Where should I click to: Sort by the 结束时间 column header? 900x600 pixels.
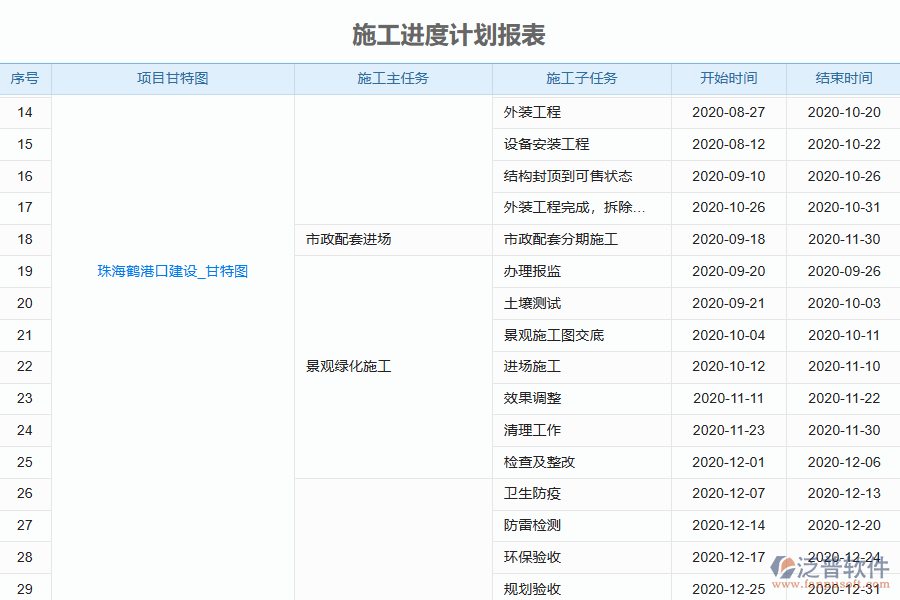(843, 79)
